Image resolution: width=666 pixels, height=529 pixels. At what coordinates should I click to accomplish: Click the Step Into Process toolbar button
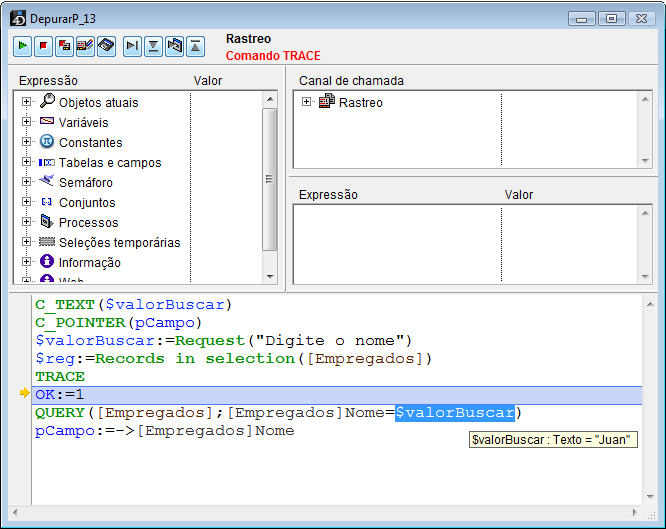175,45
